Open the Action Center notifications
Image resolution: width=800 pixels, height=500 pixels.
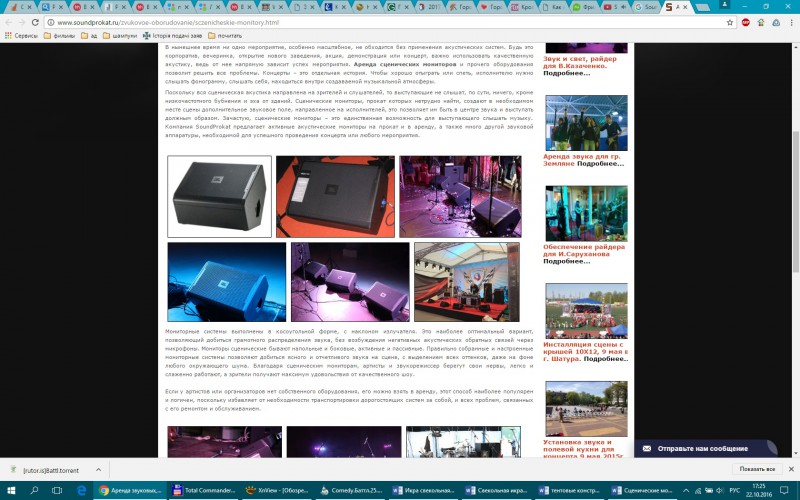tap(785, 490)
